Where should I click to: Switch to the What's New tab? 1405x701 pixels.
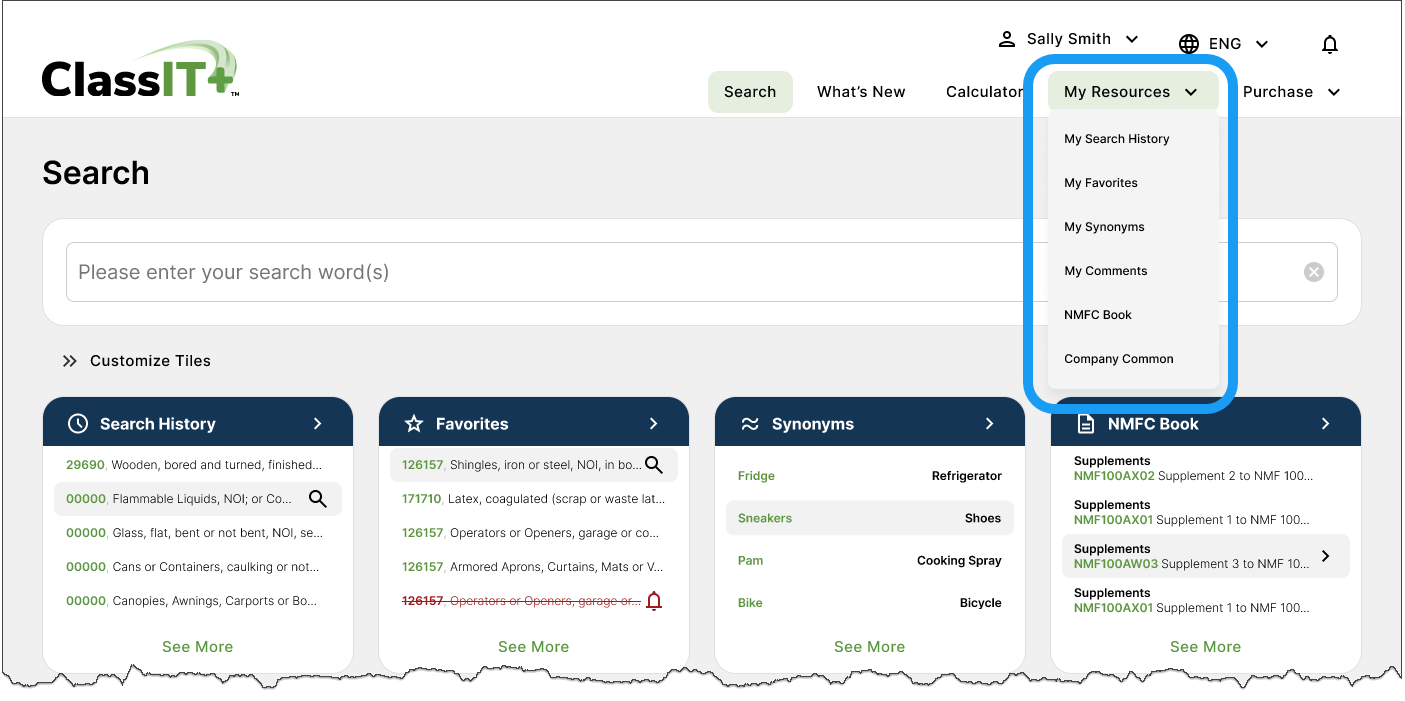click(x=861, y=91)
